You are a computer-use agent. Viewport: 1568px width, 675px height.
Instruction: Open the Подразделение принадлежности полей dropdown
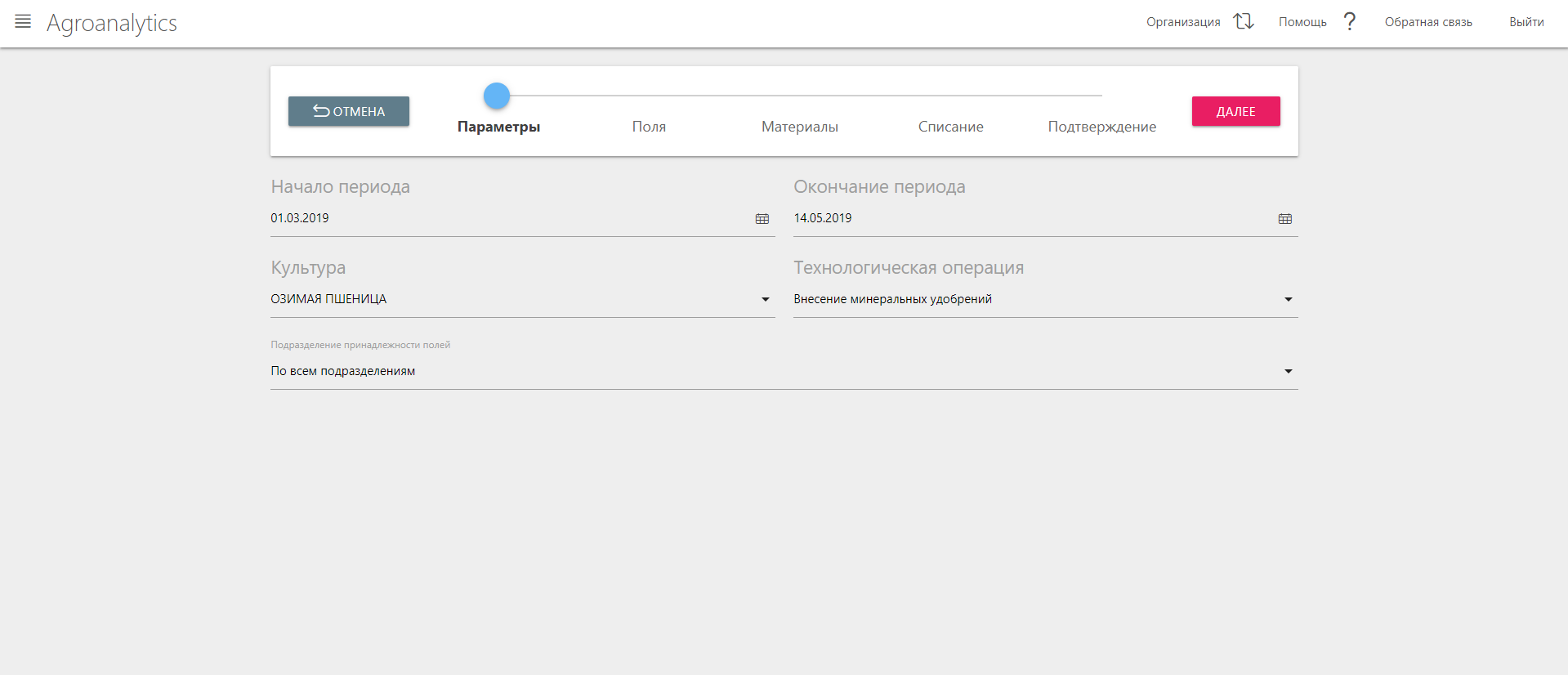(1288, 372)
